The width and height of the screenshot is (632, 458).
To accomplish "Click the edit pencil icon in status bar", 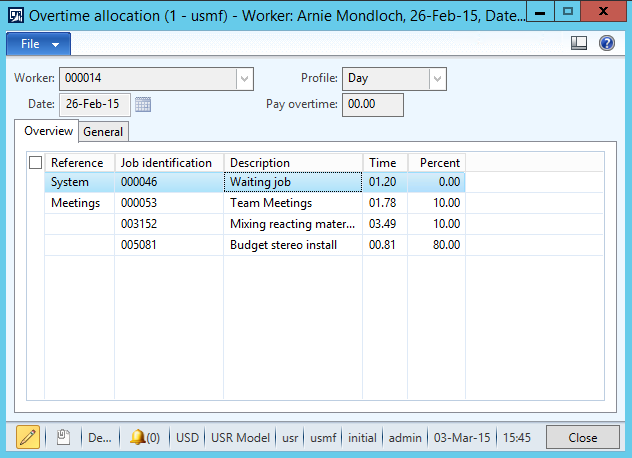I will (x=28, y=437).
